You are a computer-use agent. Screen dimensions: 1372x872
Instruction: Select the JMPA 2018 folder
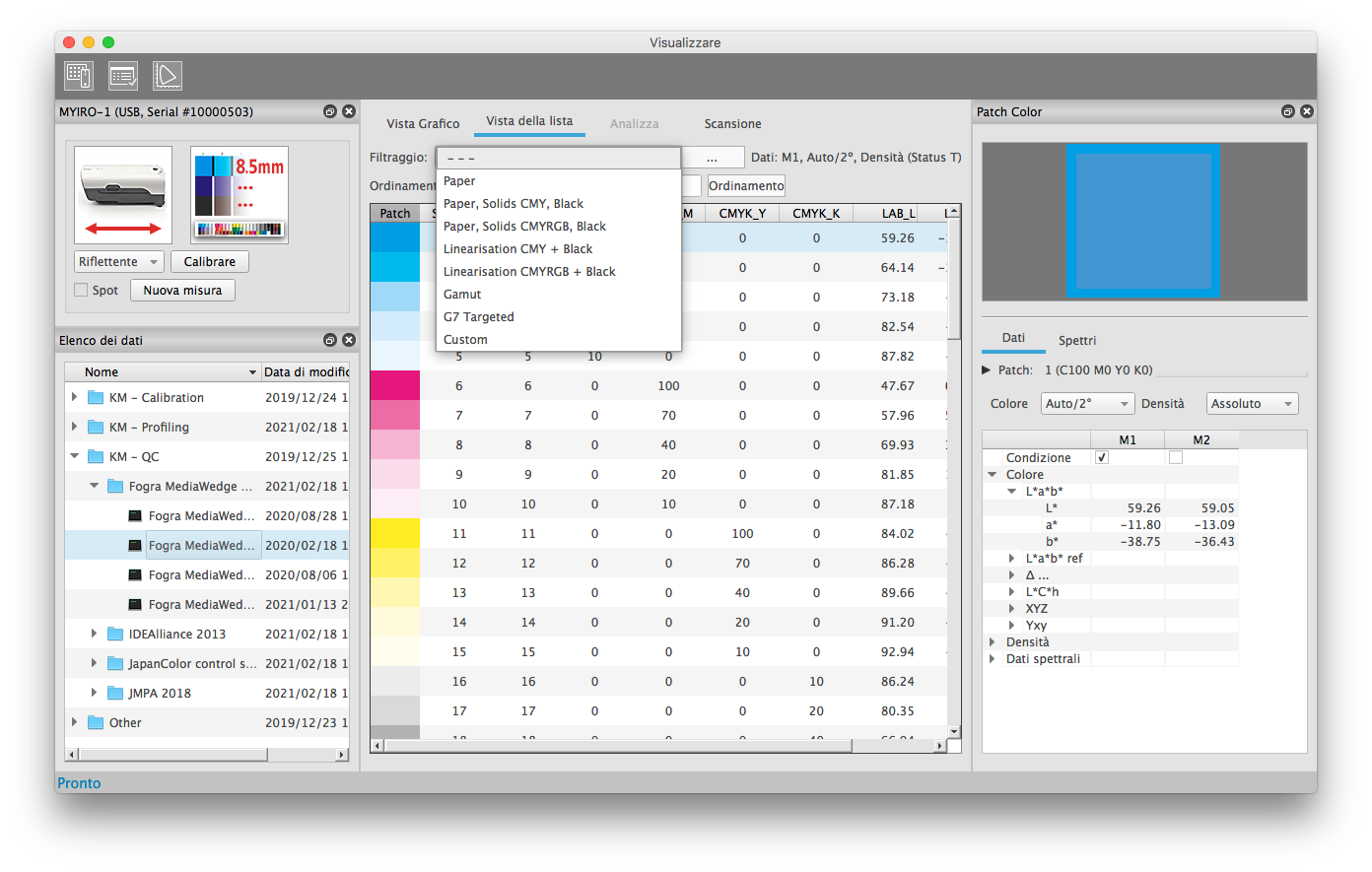click(160, 694)
